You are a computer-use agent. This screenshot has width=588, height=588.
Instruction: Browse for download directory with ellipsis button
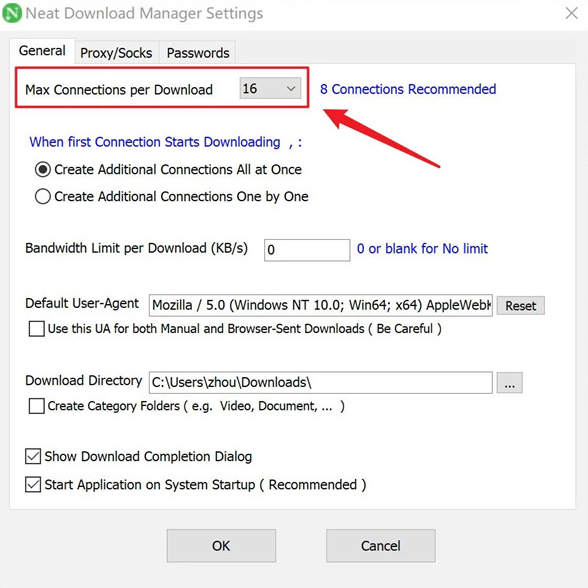click(x=509, y=383)
